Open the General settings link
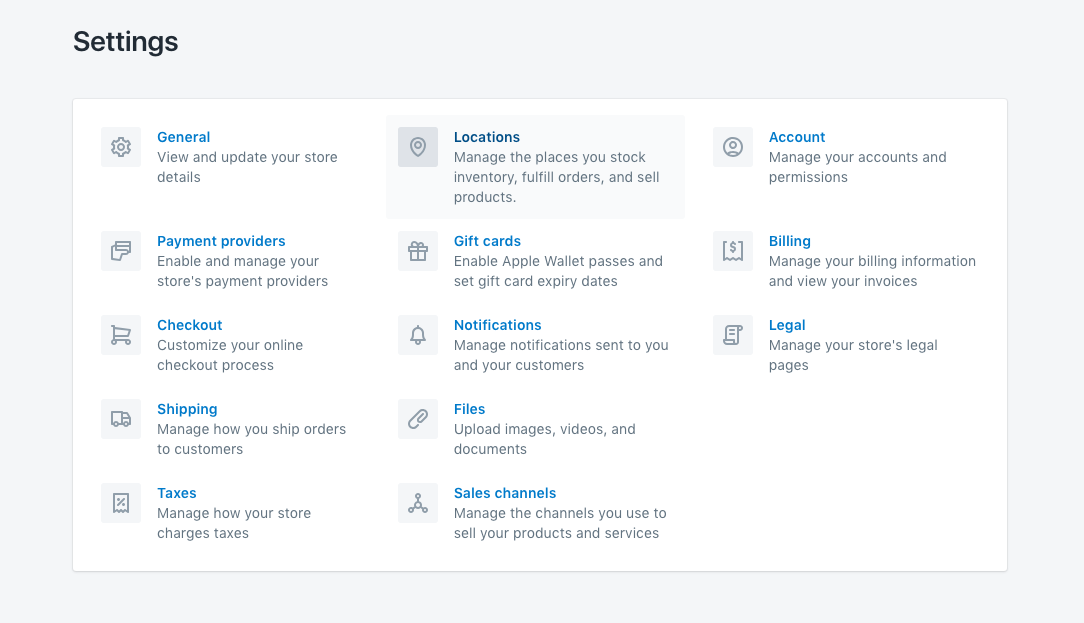 pyautogui.click(x=183, y=137)
